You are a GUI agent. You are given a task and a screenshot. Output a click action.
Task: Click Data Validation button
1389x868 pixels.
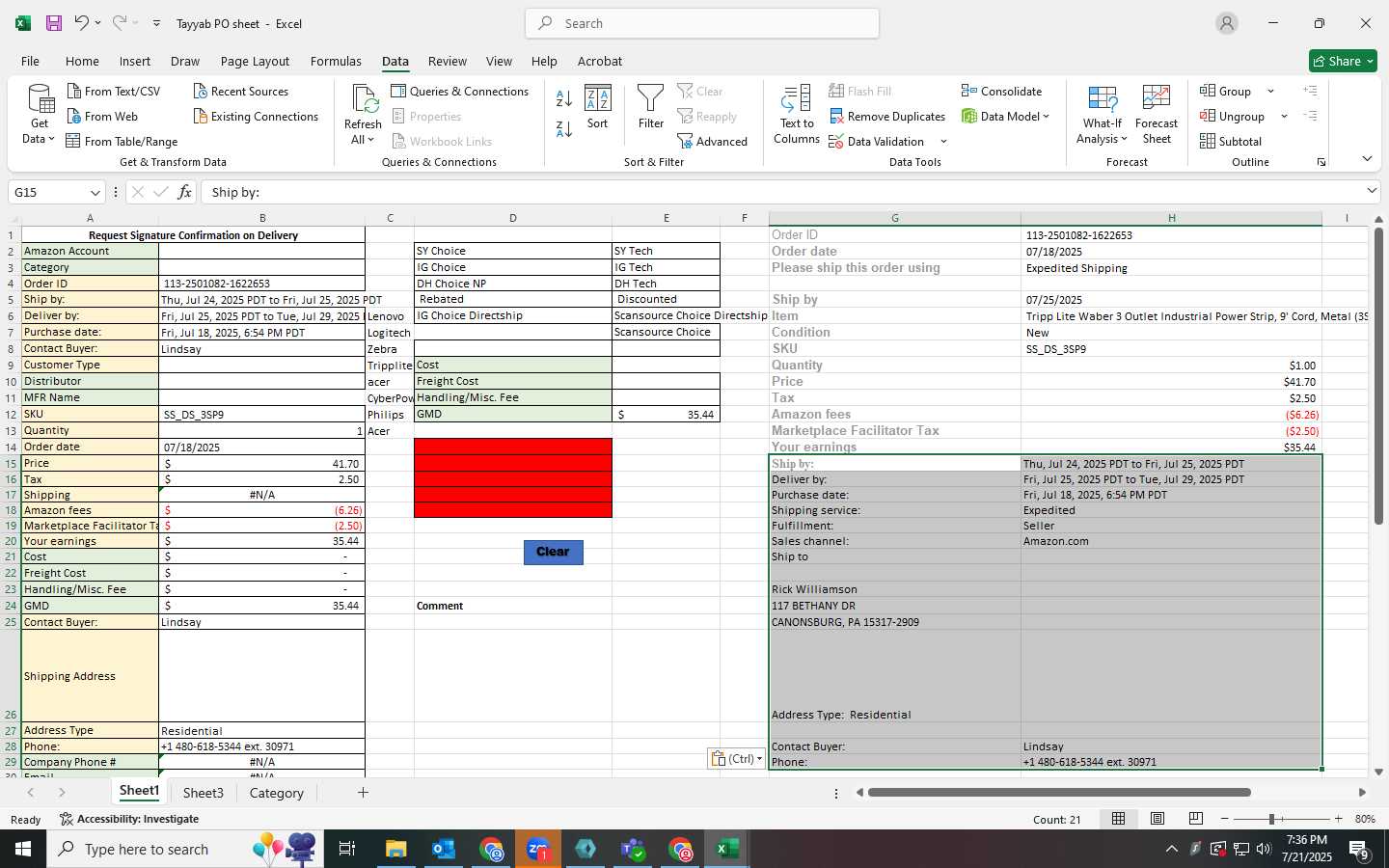[876, 141]
